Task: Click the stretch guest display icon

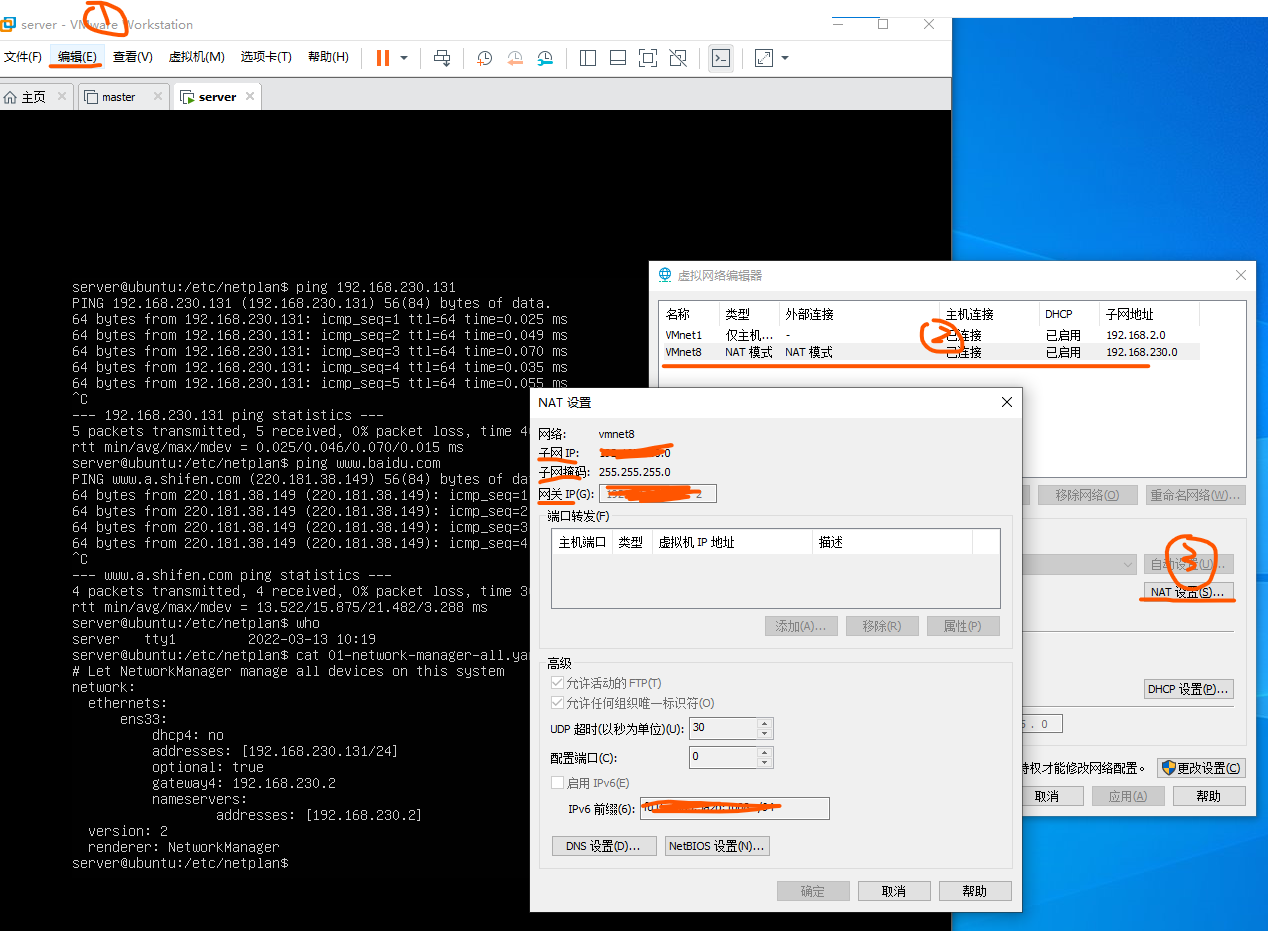Action: pos(764,58)
